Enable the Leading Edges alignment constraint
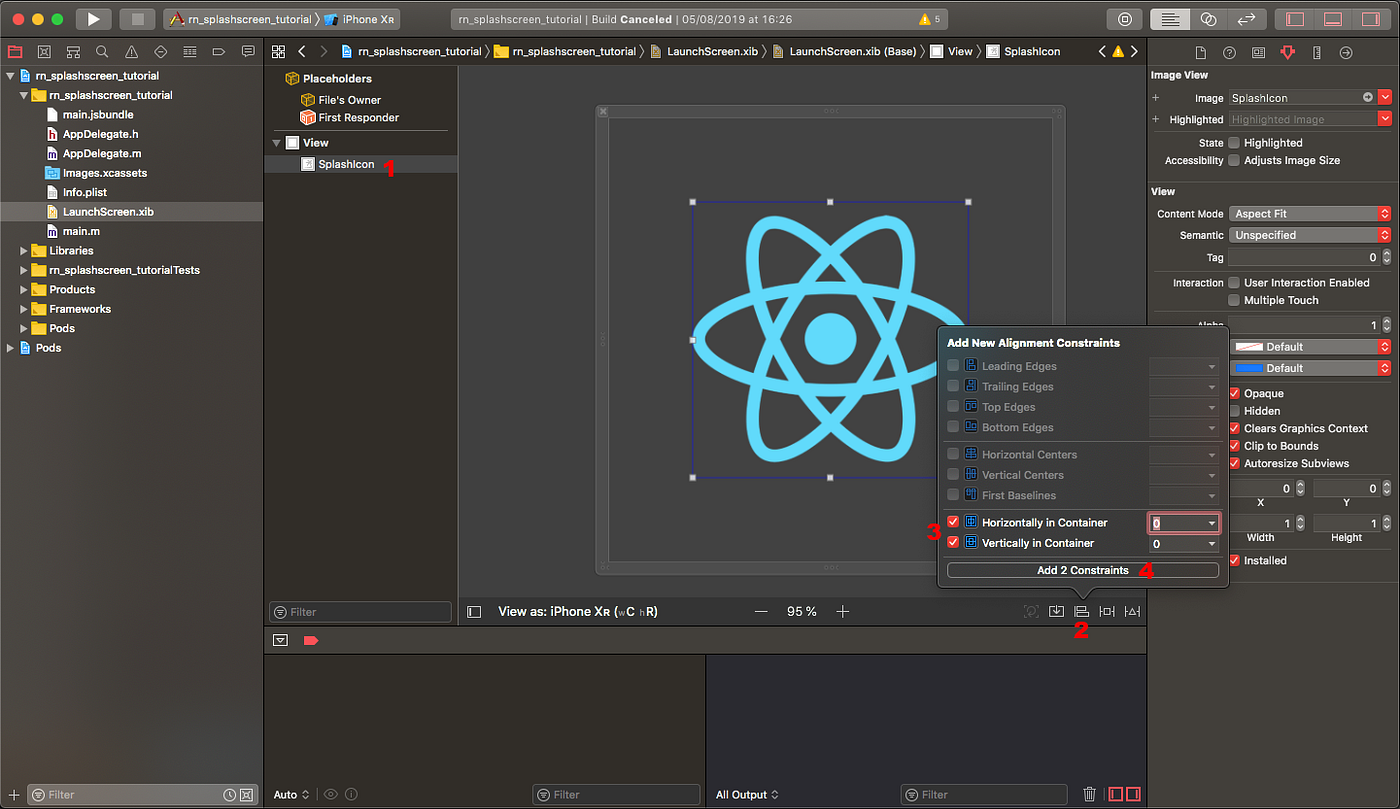This screenshot has width=1400, height=809. coord(952,365)
